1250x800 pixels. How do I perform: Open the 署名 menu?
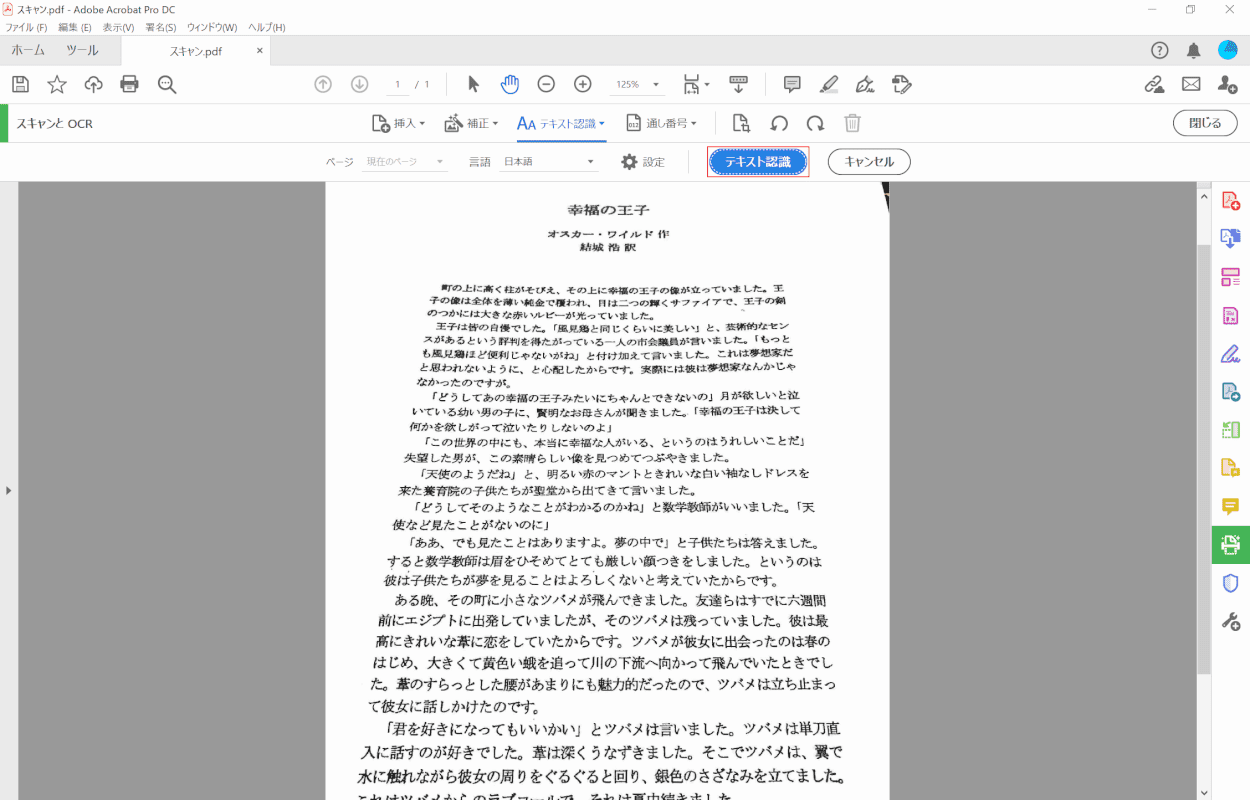[x=161, y=27]
